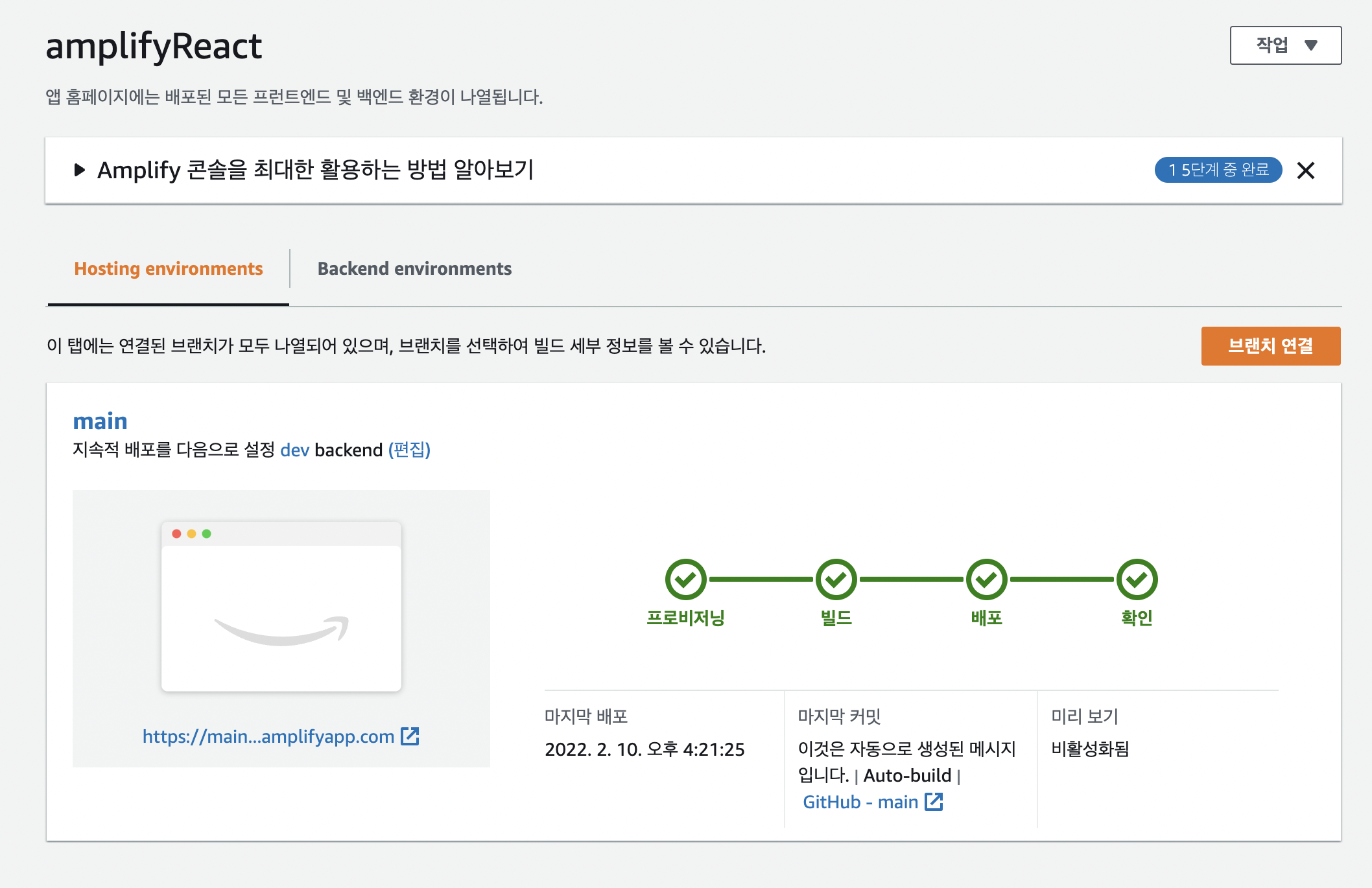Screen dimensions: 1372x888
Task: Click the external link icon beside amplifyapp URL
Action: (x=410, y=736)
